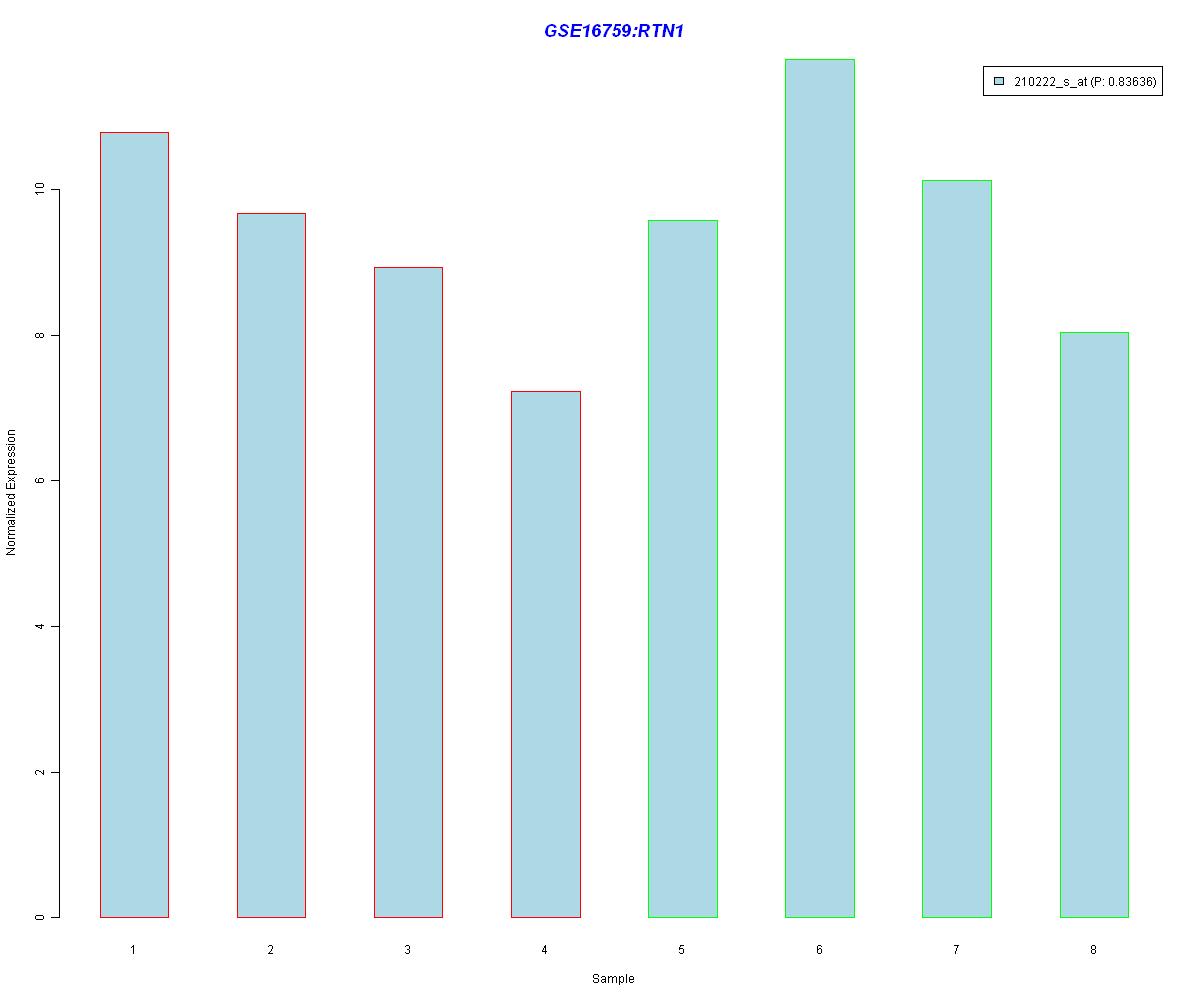Click the x-axis title Sample
Screen dimensions: 1200x1000
(613, 979)
